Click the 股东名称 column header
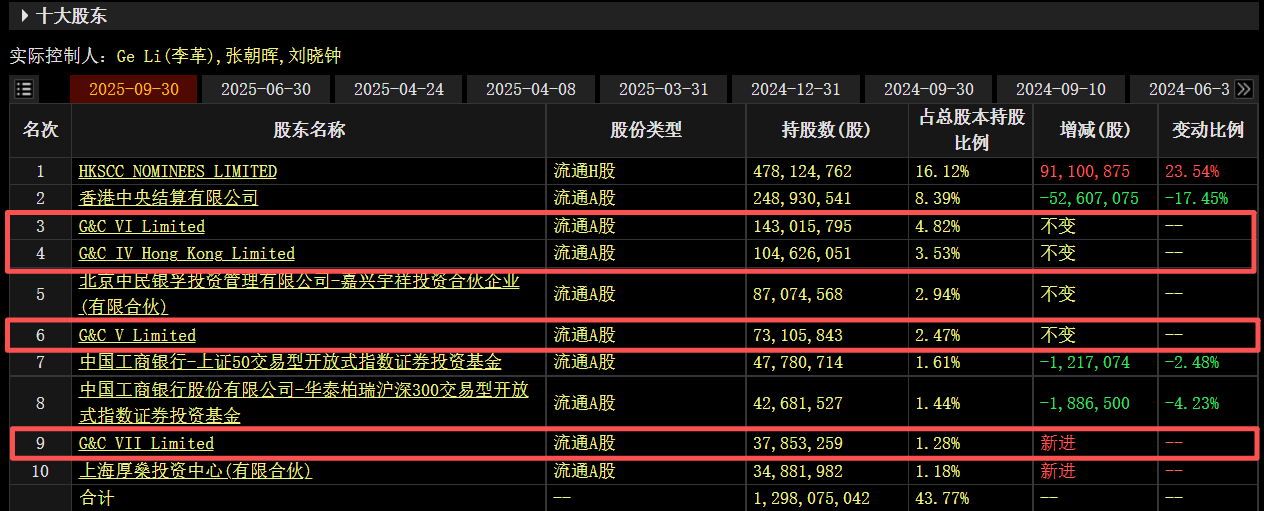The width and height of the screenshot is (1264, 511). point(309,130)
